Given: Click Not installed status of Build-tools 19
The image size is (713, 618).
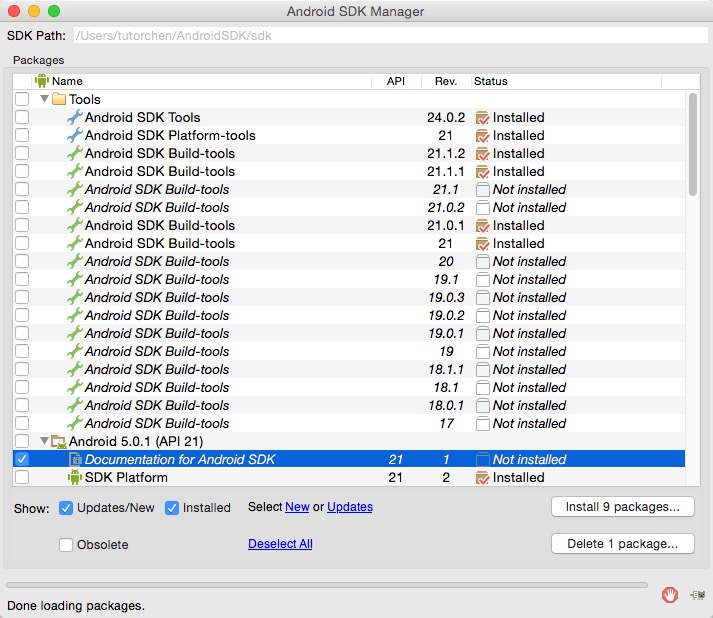Looking at the screenshot, I should [529, 352].
